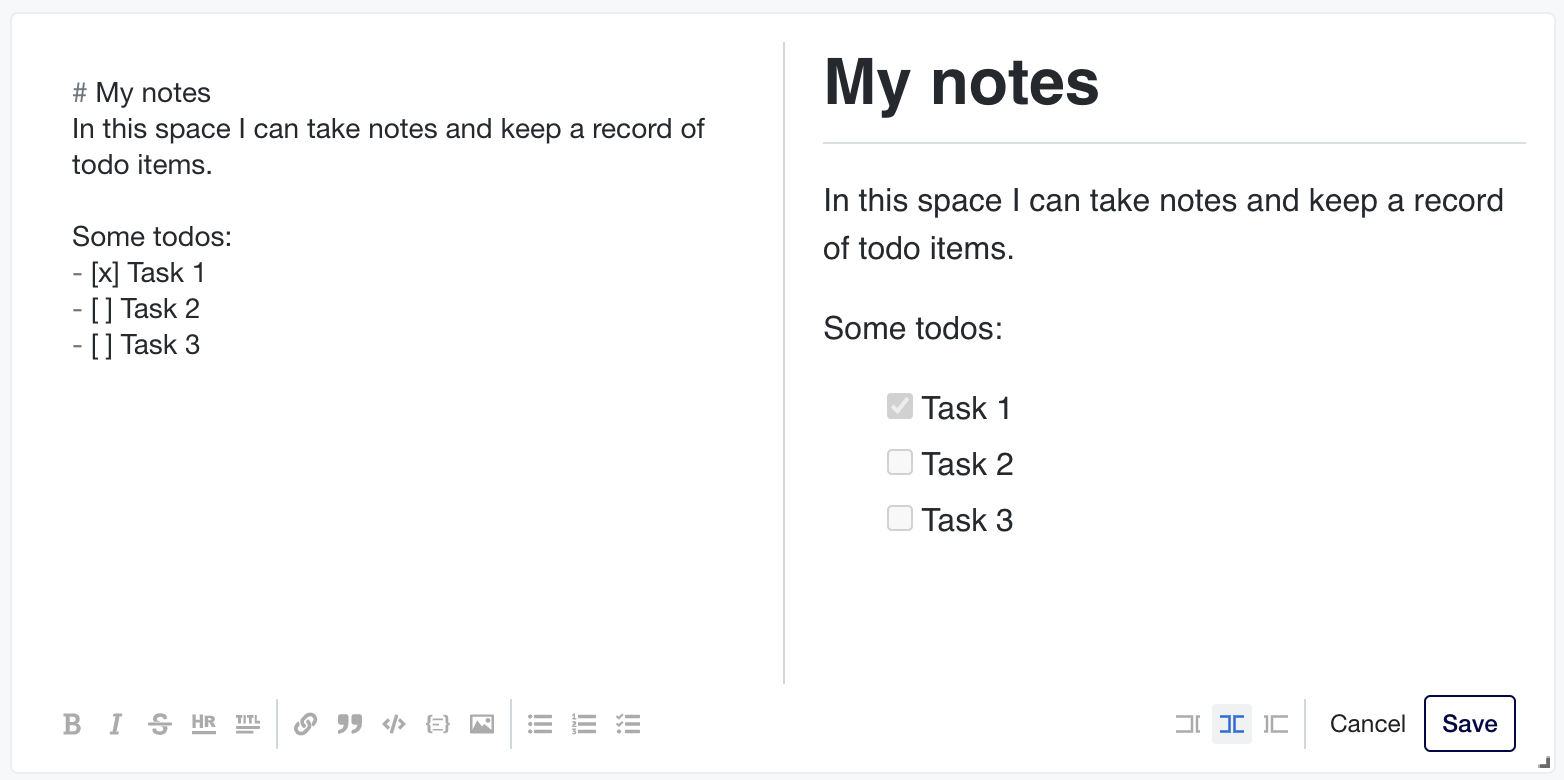Insert a horizontal rule
The image size is (1564, 780).
coord(203,724)
